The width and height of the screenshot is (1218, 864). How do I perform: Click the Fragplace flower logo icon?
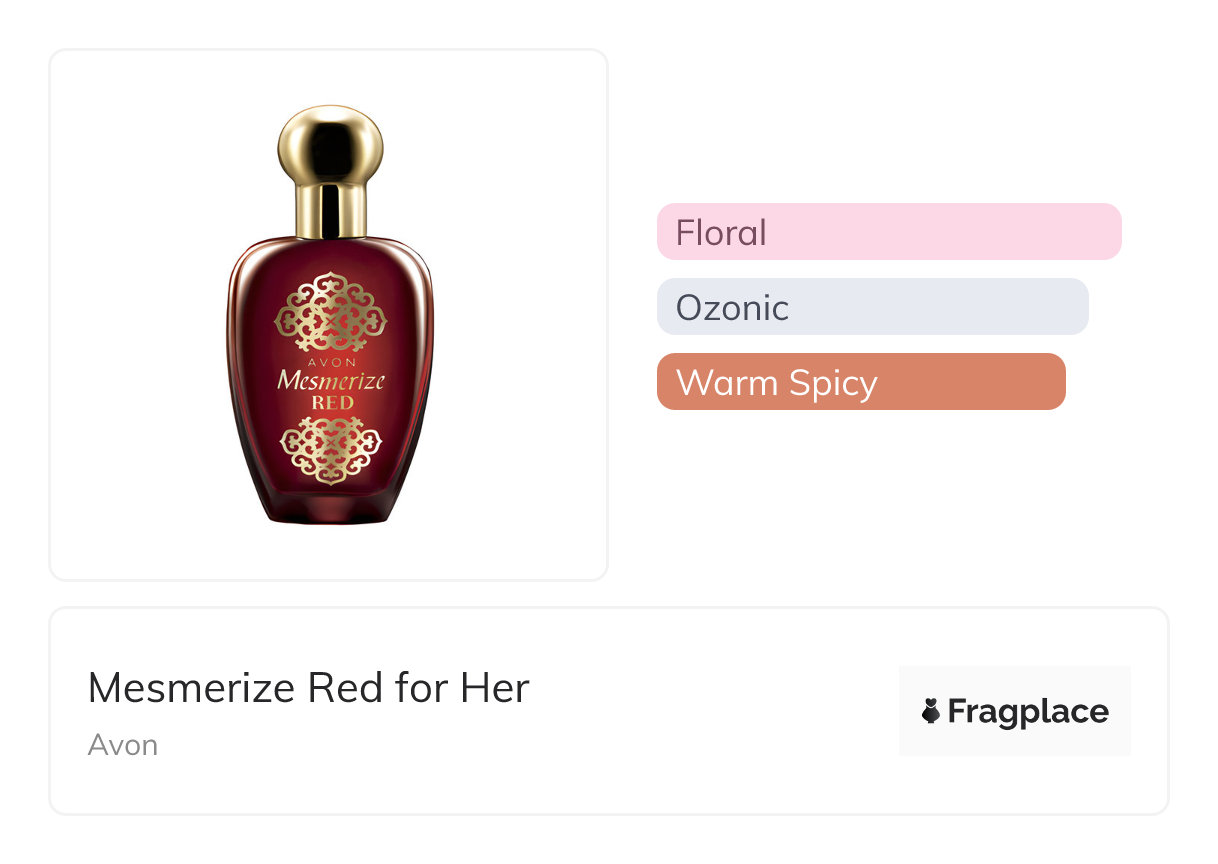(931, 712)
